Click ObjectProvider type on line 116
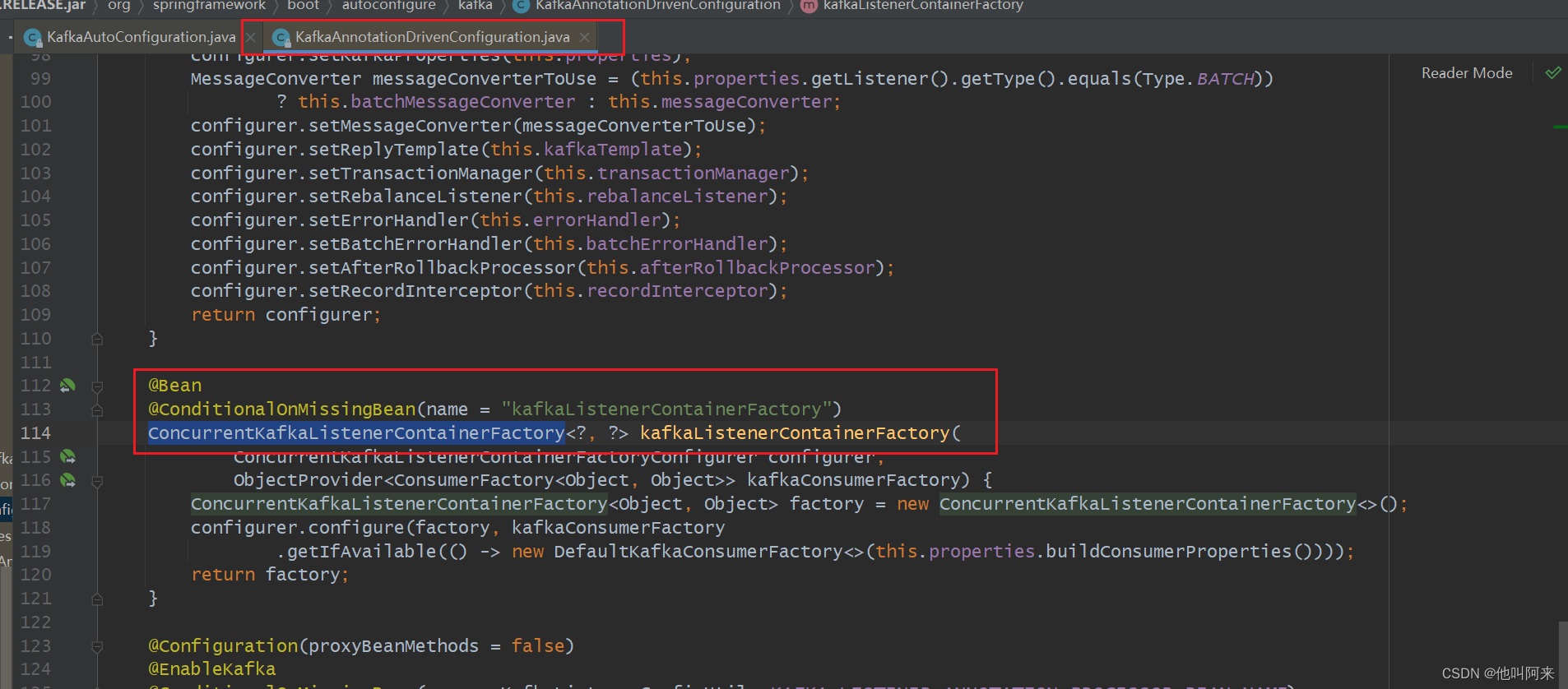This screenshot has height=689, width=1568. (x=308, y=480)
